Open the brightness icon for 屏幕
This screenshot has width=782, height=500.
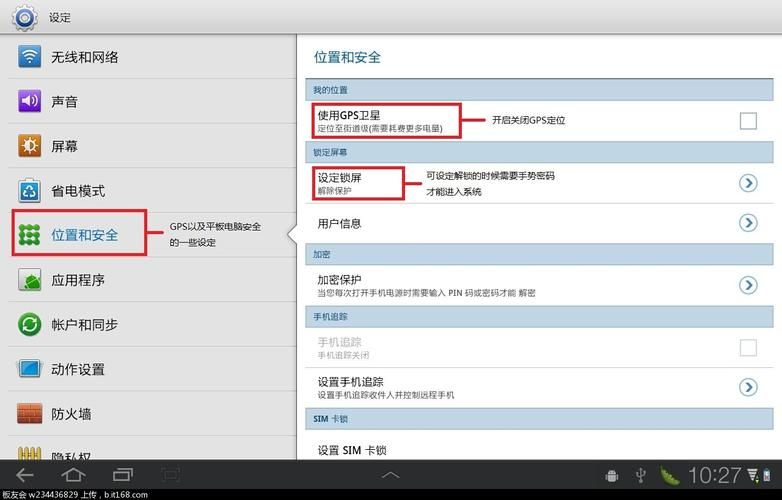pos(30,146)
